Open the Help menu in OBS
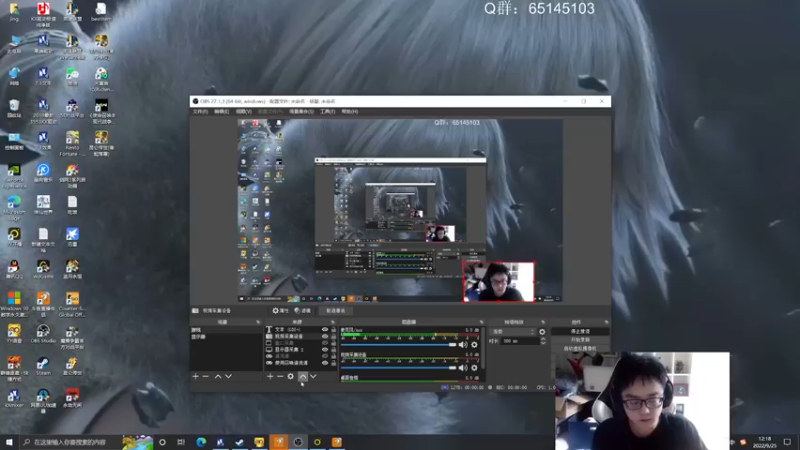 pos(349,111)
